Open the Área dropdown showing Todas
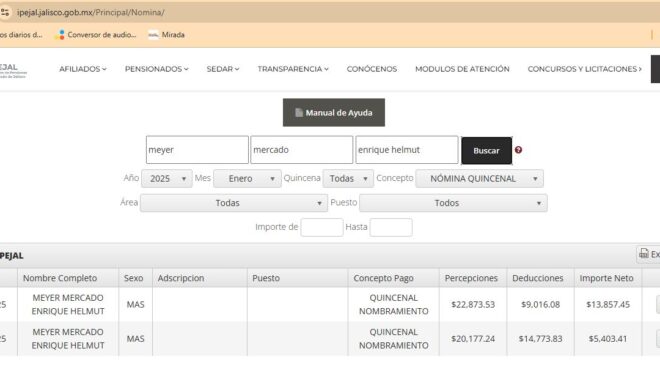This screenshot has height=365, width=660. pyautogui.click(x=234, y=203)
